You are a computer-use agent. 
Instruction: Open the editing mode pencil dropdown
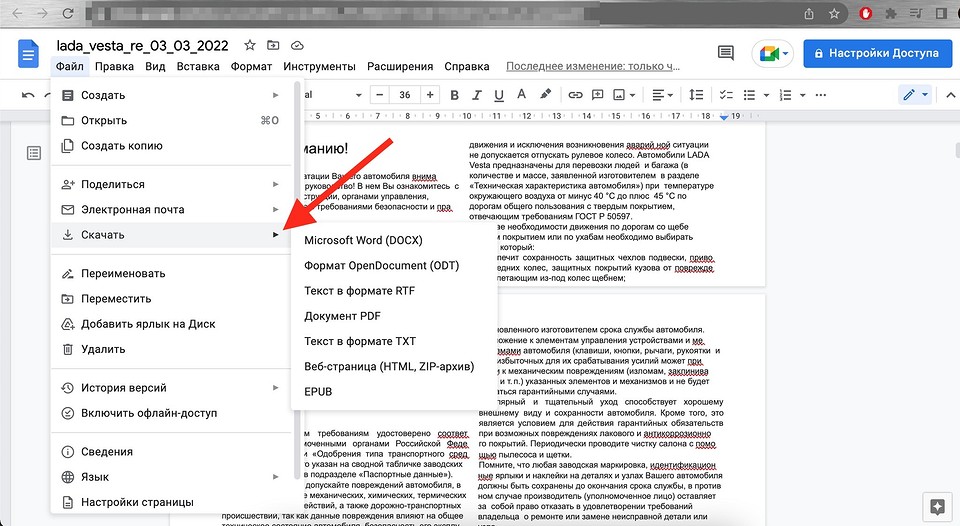(915, 95)
